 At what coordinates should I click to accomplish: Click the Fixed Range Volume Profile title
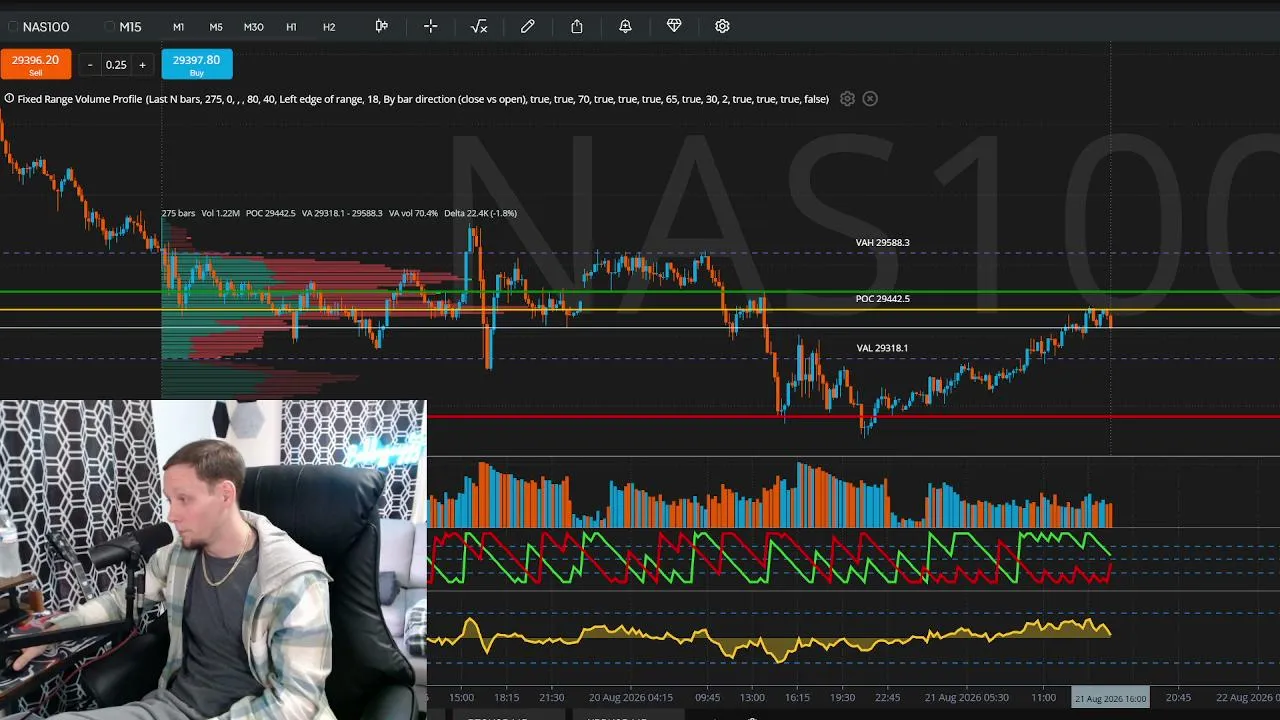coord(80,99)
